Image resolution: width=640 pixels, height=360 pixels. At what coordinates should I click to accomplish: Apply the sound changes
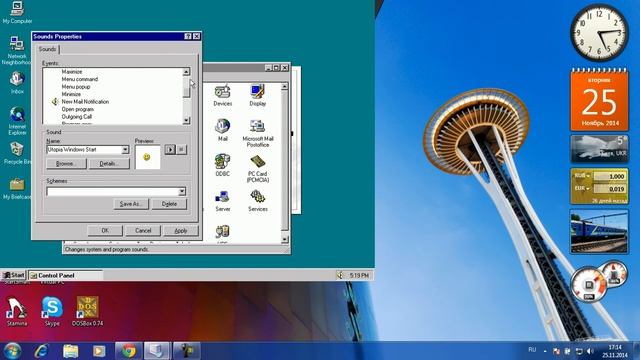tap(181, 231)
